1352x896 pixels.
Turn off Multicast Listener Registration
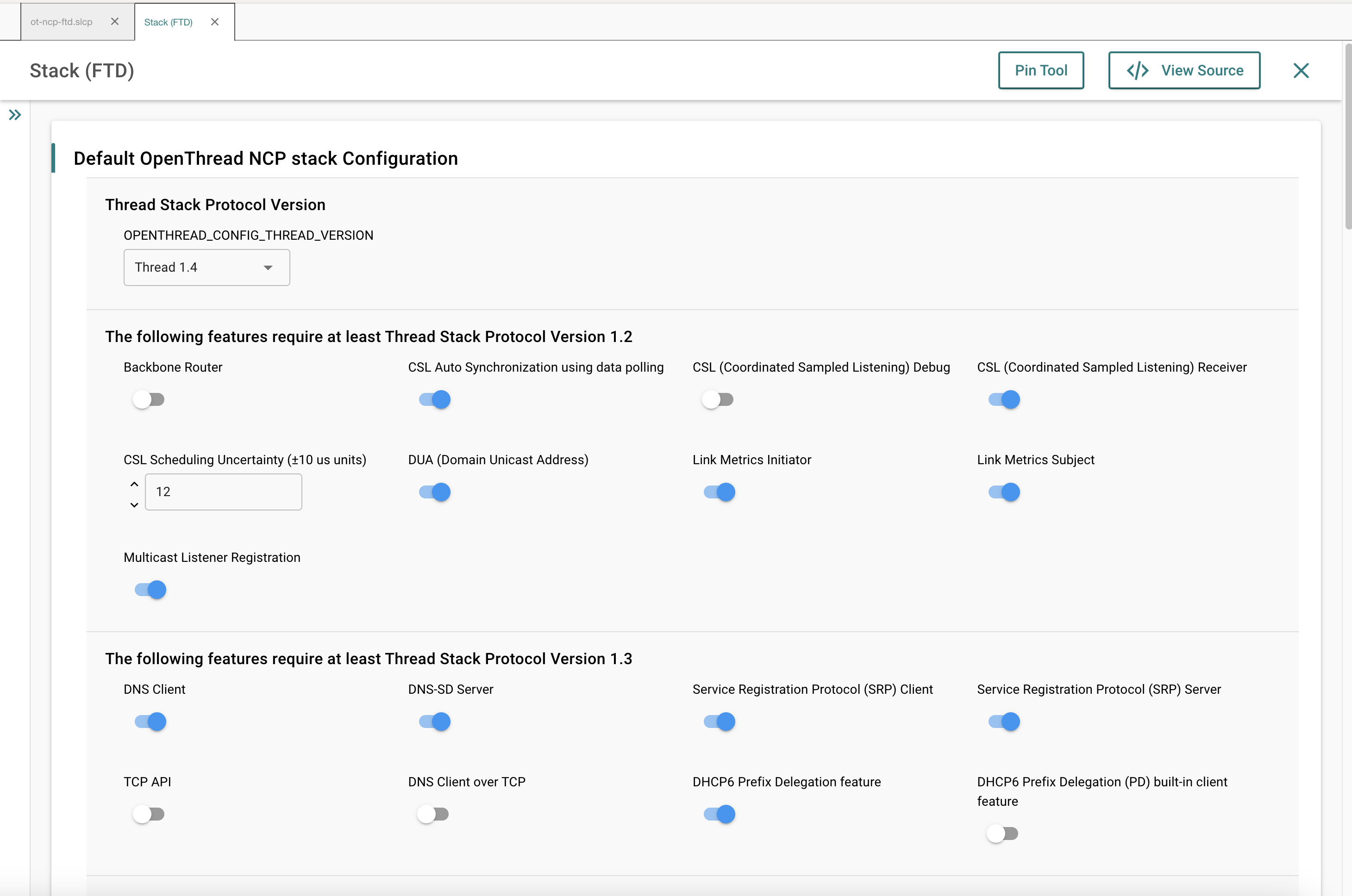pos(150,590)
